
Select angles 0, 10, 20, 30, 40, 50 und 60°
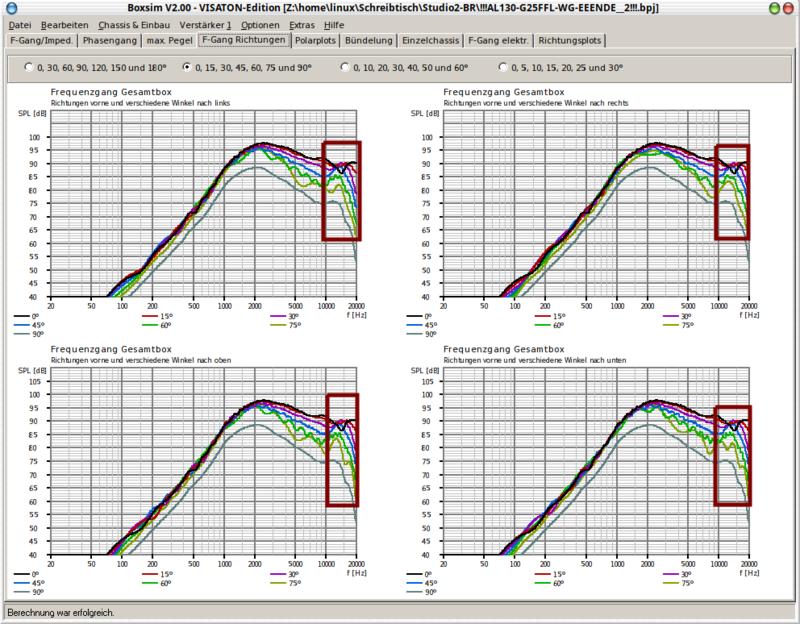345,68
